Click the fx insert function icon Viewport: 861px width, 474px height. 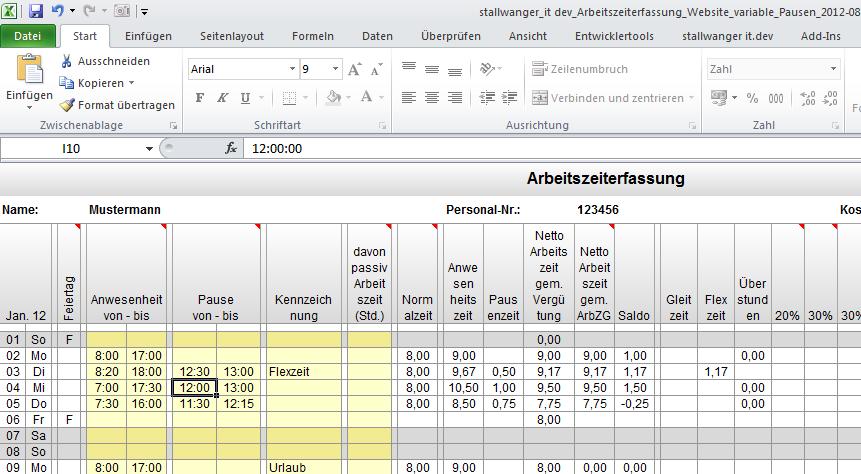pyautogui.click(x=231, y=148)
